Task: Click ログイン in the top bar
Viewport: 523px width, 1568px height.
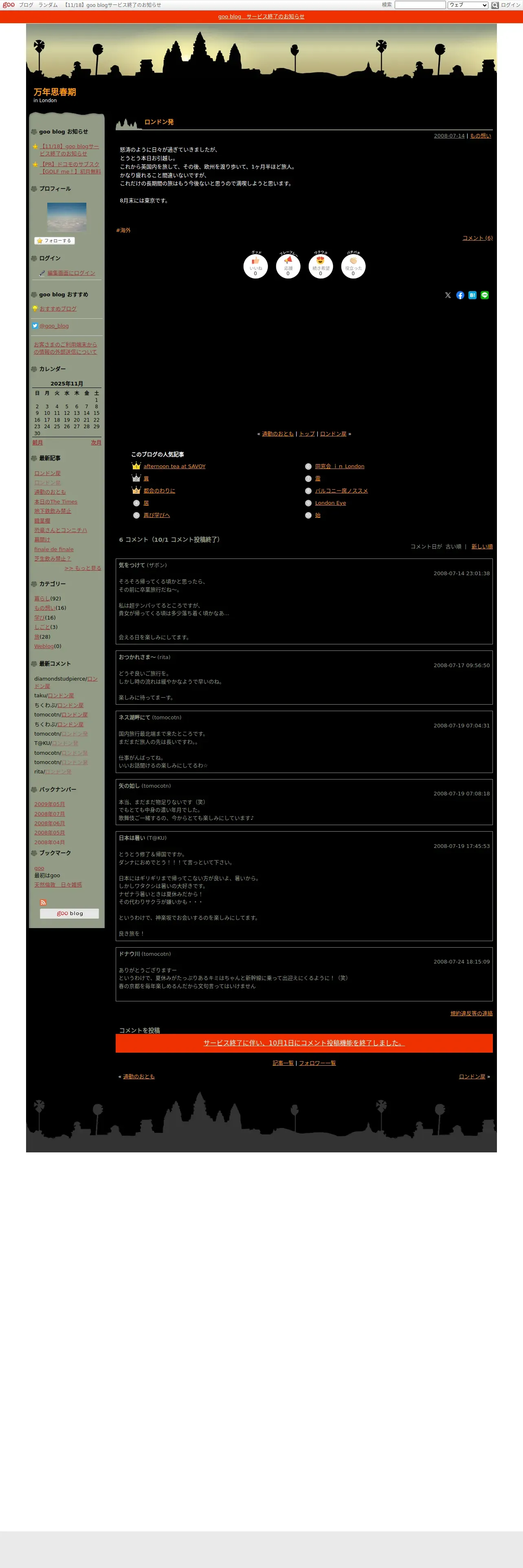Action: pyautogui.click(x=510, y=5)
